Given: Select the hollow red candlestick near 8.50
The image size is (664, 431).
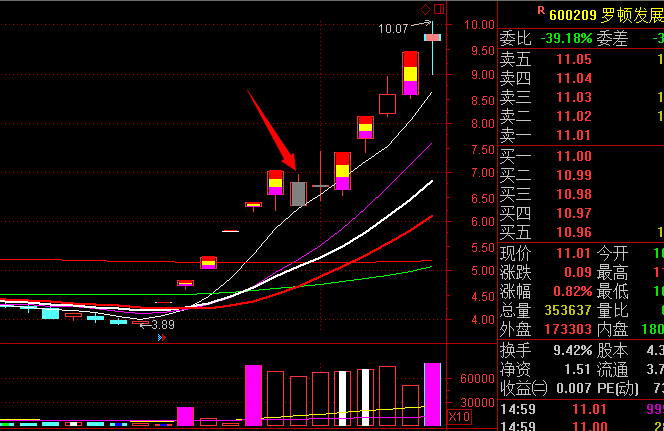Looking at the screenshot, I should (x=387, y=104).
